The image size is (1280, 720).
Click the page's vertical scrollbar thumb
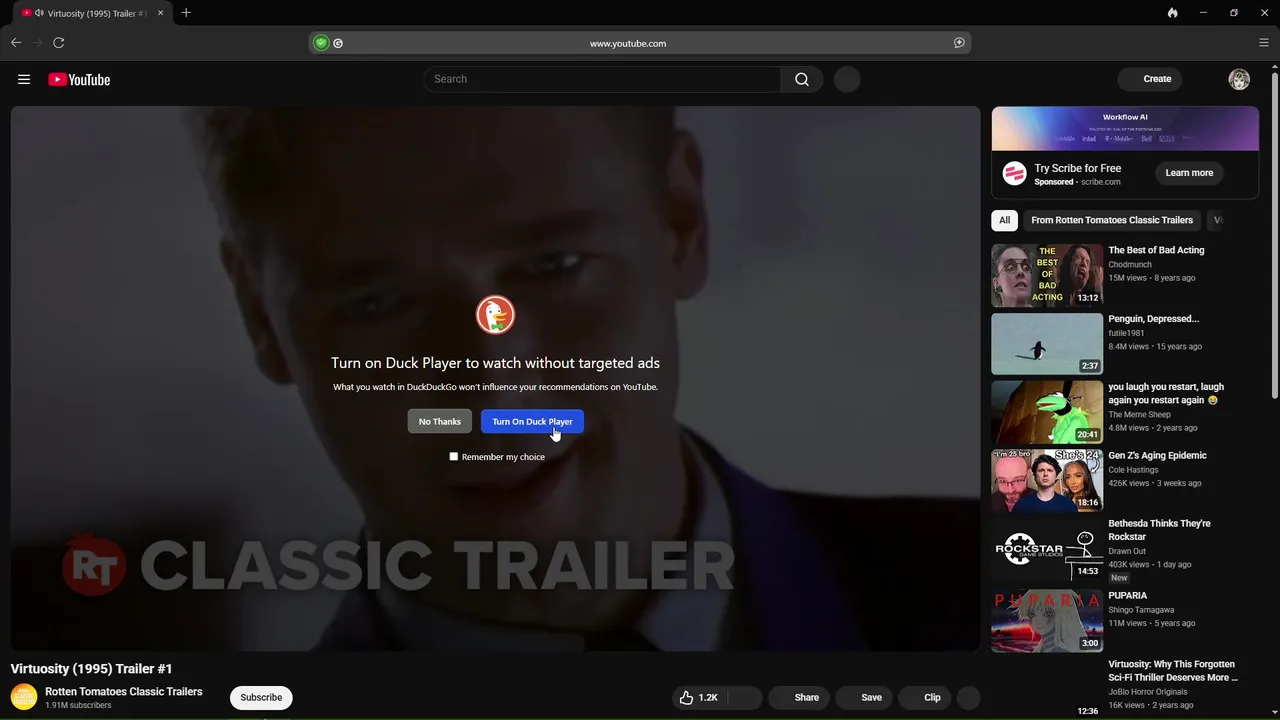coord(1274,235)
